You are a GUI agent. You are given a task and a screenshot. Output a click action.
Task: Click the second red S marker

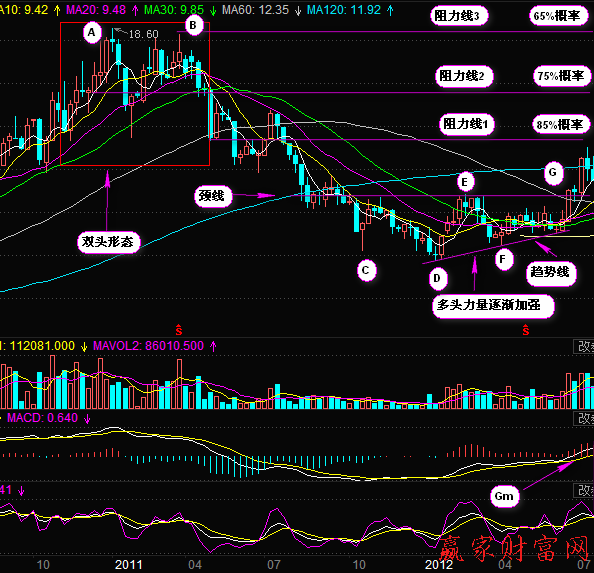click(x=526, y=330)
